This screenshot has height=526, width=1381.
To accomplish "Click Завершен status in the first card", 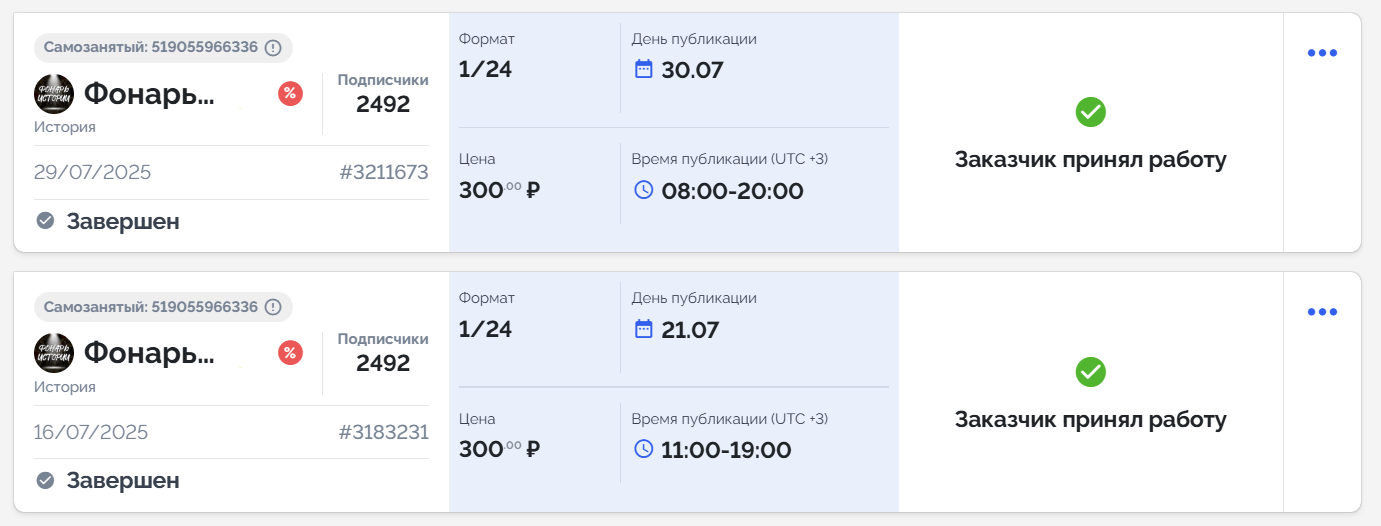I will (122, 222).
